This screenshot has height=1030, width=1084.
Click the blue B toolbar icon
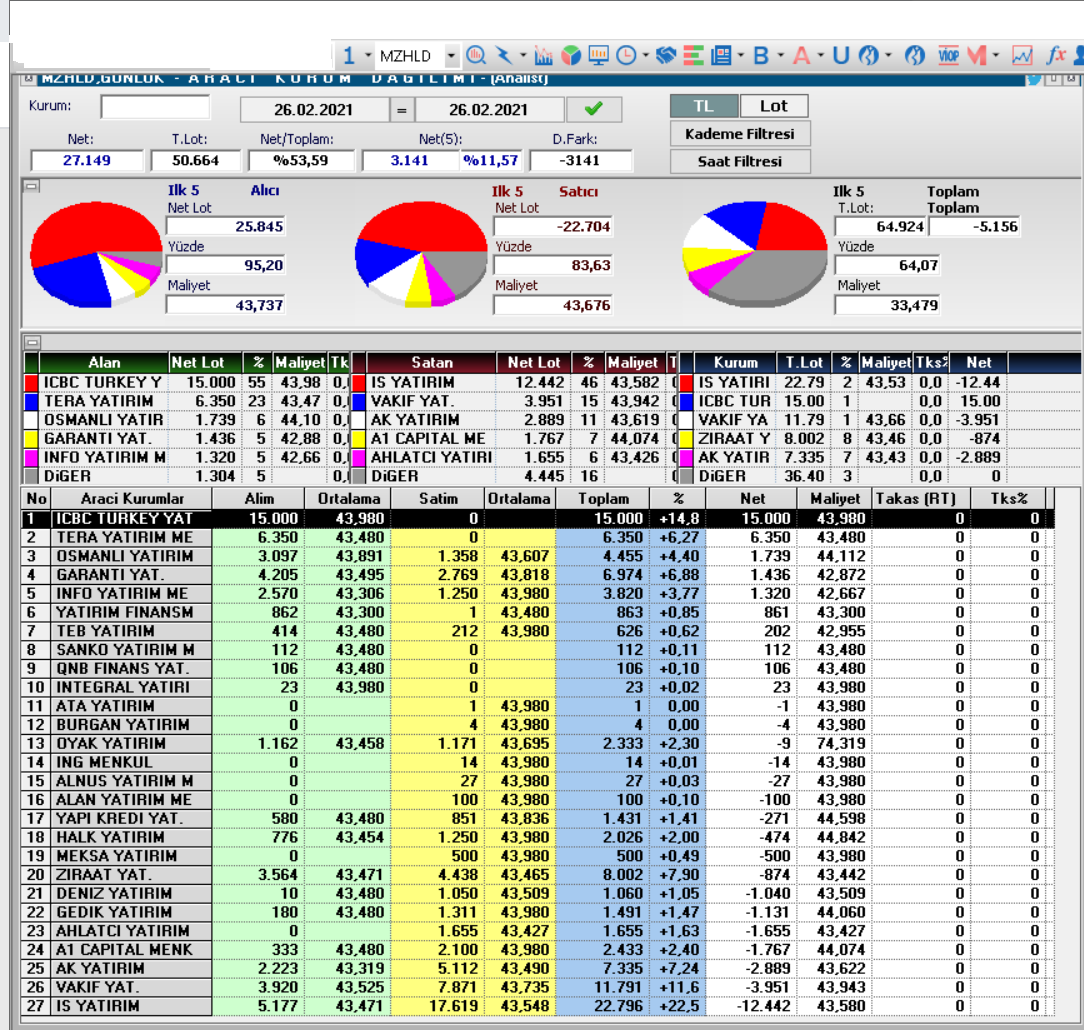761,55
